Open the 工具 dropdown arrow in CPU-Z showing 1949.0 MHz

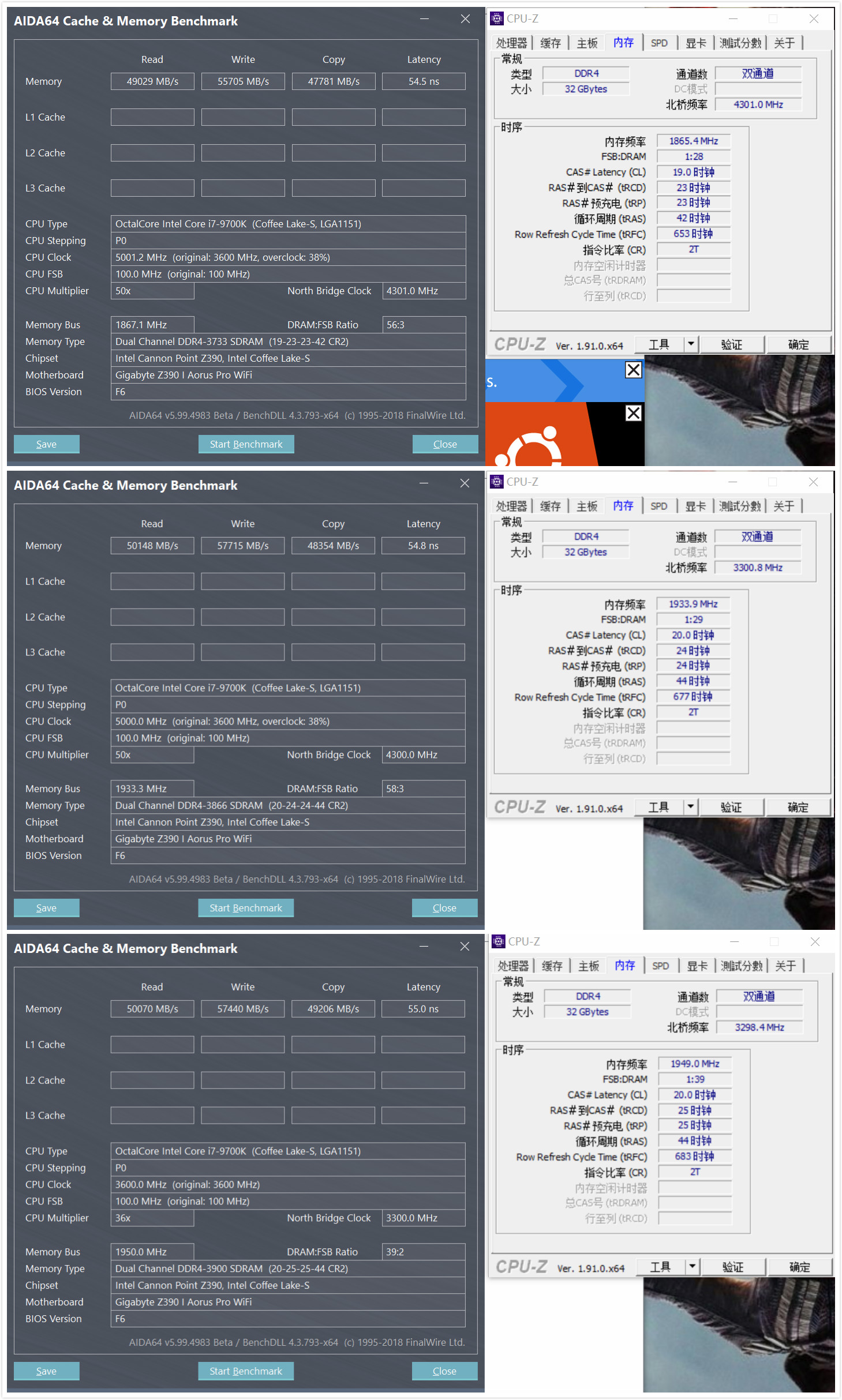click(x=691, y=1267)
